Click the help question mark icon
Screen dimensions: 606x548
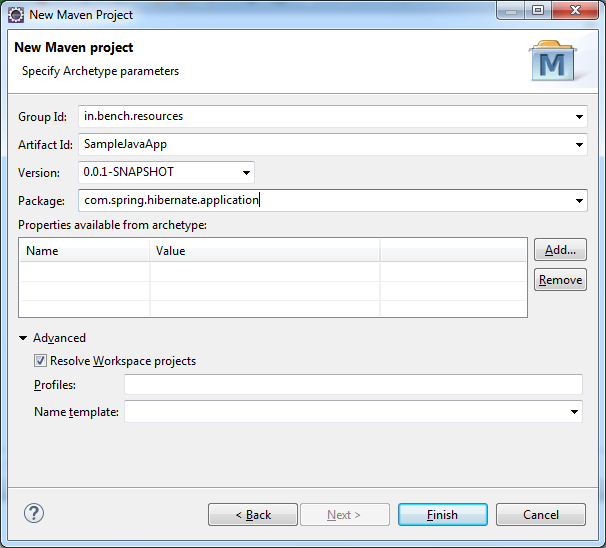pos(34,513)
